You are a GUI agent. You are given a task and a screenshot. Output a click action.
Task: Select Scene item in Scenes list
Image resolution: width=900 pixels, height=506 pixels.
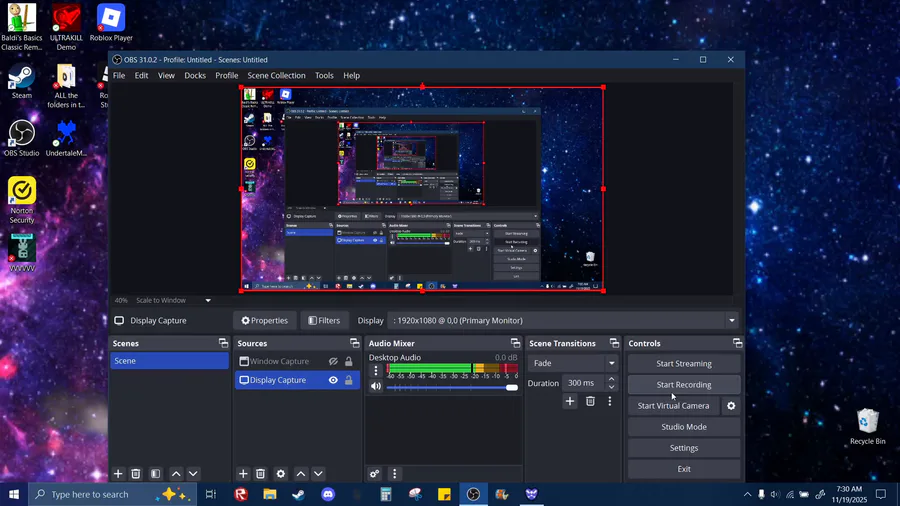click(169, 361)
